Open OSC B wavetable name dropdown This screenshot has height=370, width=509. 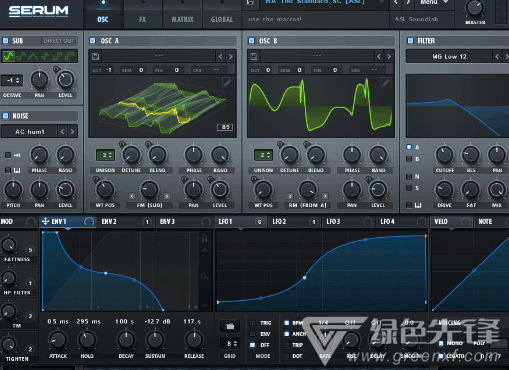point(317,56)
